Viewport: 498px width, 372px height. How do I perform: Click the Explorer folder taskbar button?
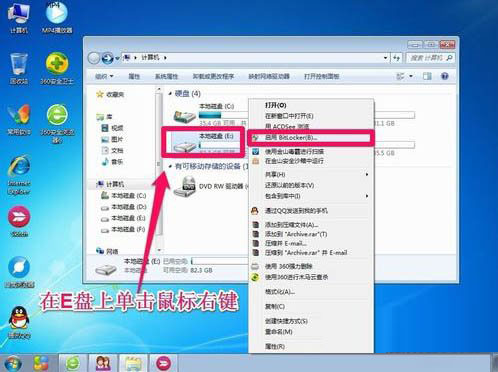click(133, 363)
